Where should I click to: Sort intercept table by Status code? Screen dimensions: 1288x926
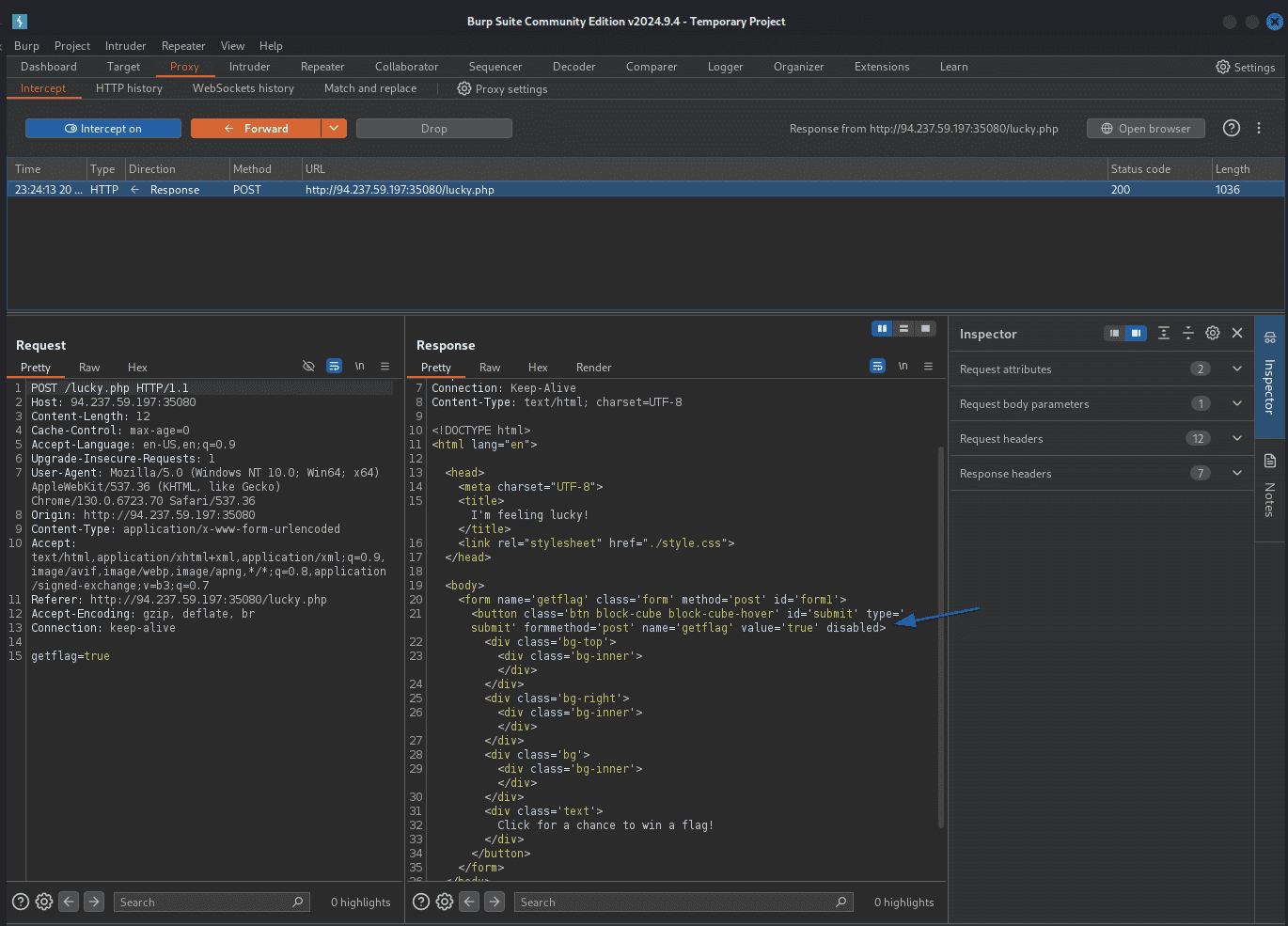click(x=1158, y=169)
